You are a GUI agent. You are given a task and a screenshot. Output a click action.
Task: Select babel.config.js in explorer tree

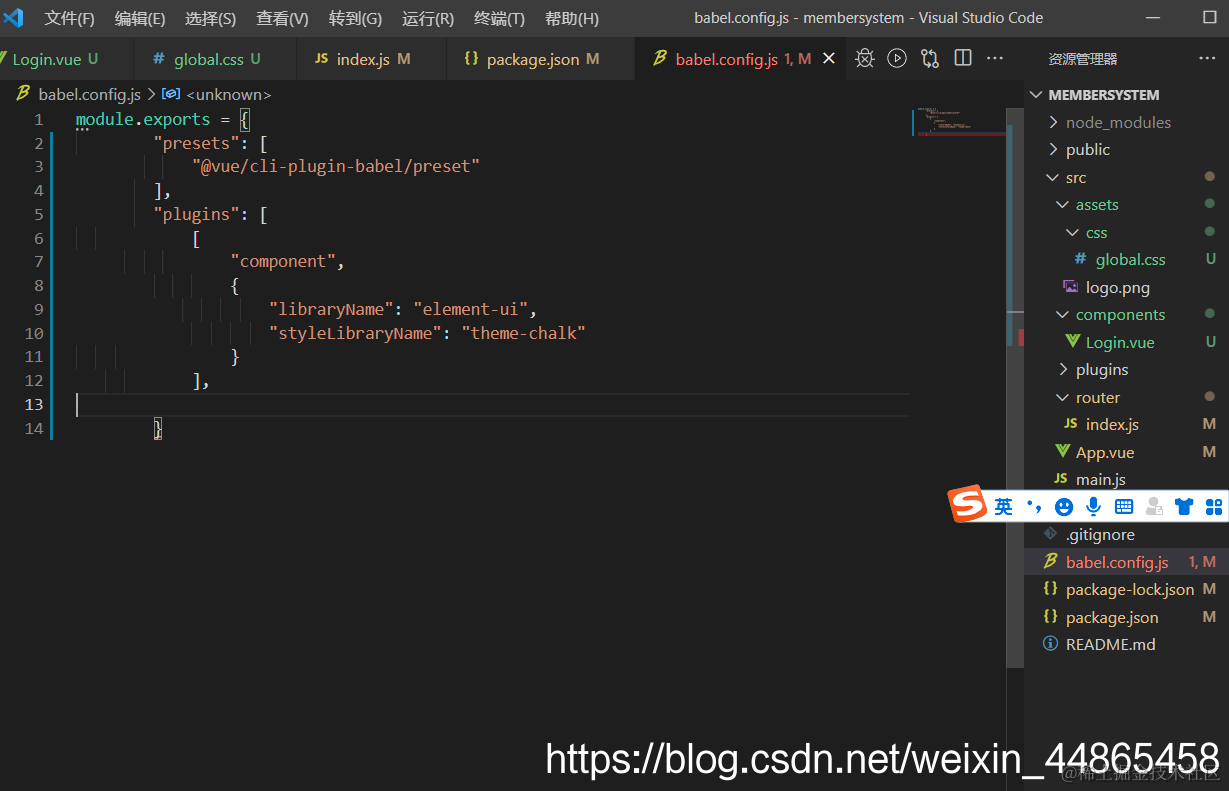1126,562
